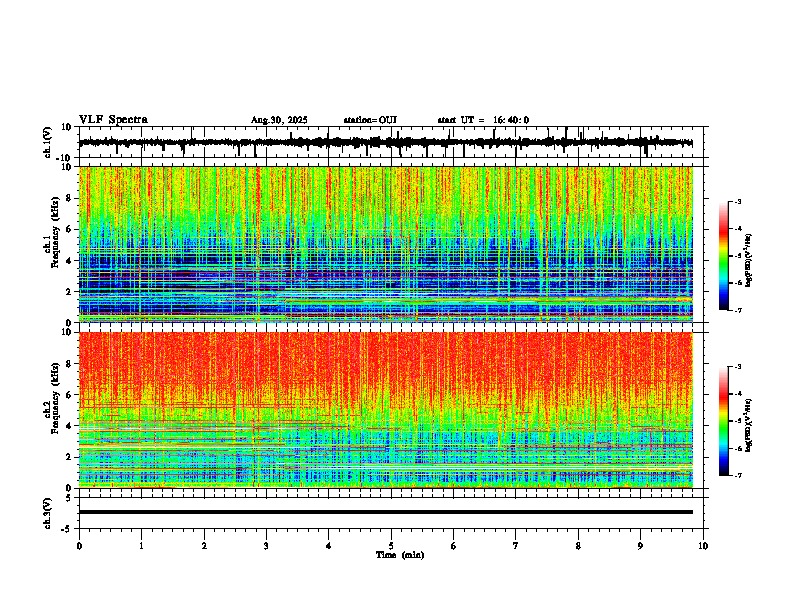Click the "6" kHz tick on ch.2 spectrogram
The height and width of the screenshot is (612, 792).
point(70,395)
